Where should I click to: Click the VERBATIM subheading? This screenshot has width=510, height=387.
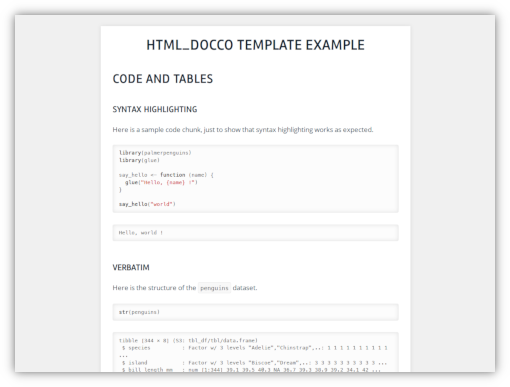(131, 267)
